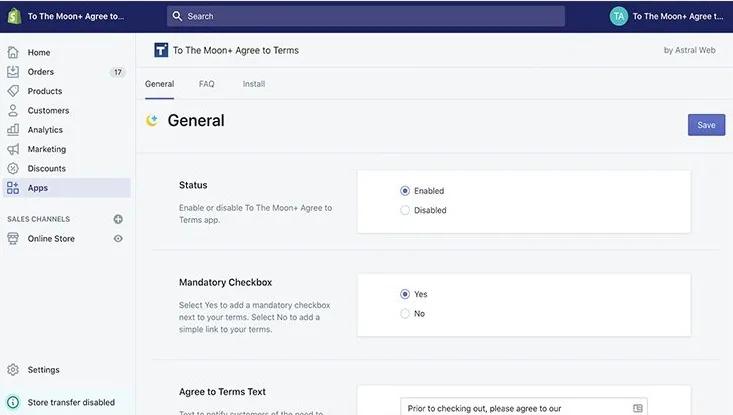Click the Customers person icon
733x415 pixels.
click(x=13, y=110)
